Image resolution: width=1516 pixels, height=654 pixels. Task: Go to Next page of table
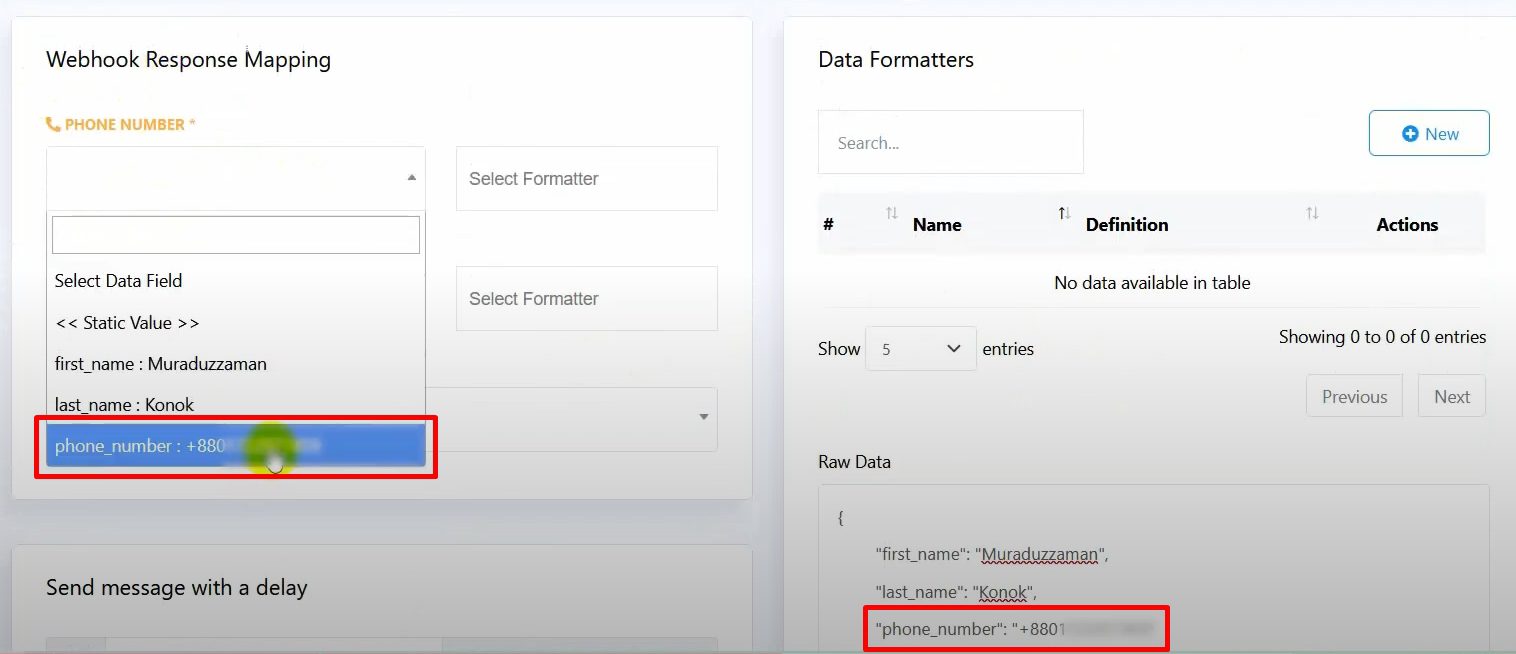click(x=1451, y=396)
